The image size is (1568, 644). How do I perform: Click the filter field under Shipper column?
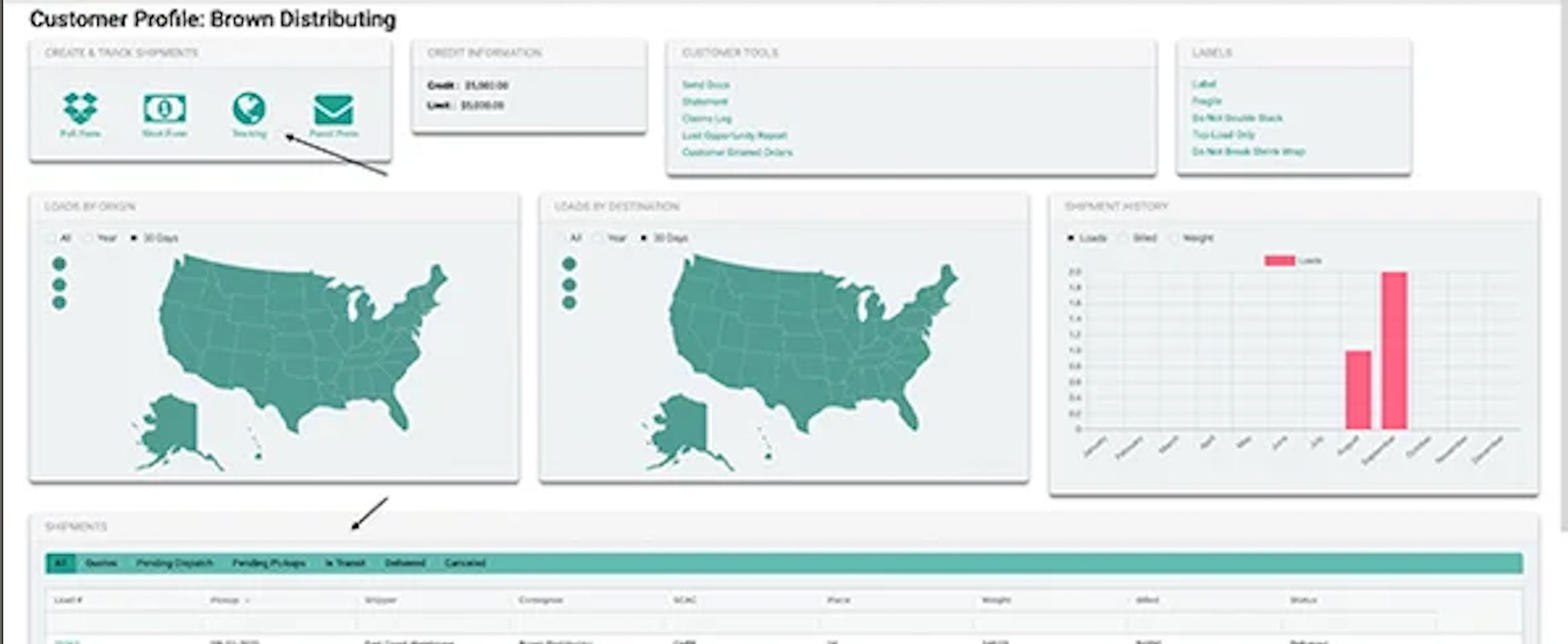click(x=435, y=622)
